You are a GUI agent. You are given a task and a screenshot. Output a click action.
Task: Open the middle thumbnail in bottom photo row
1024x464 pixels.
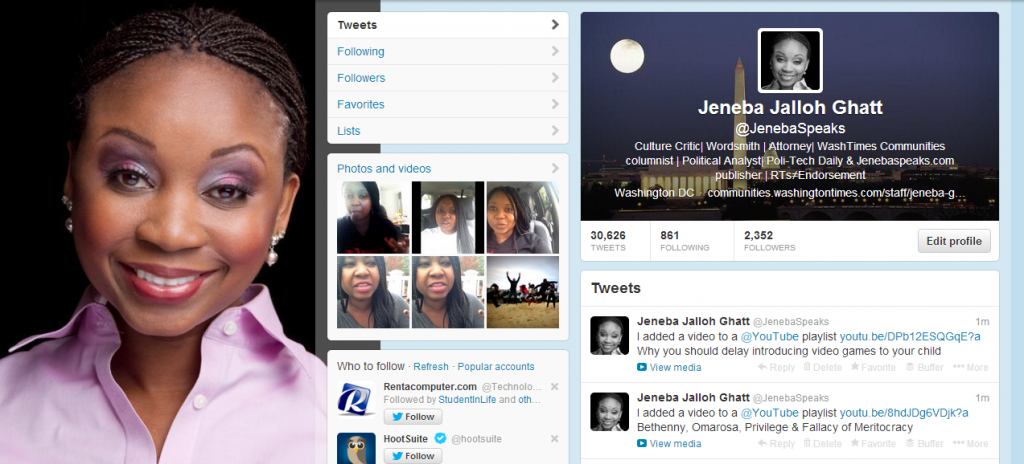448,291
